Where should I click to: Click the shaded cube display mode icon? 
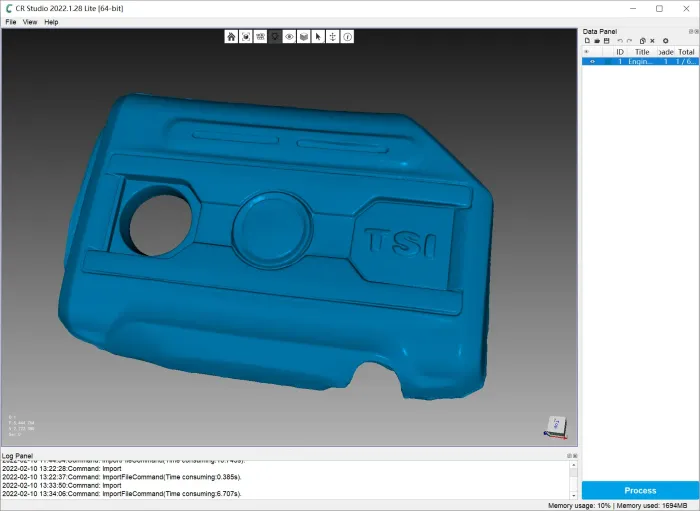304,37
